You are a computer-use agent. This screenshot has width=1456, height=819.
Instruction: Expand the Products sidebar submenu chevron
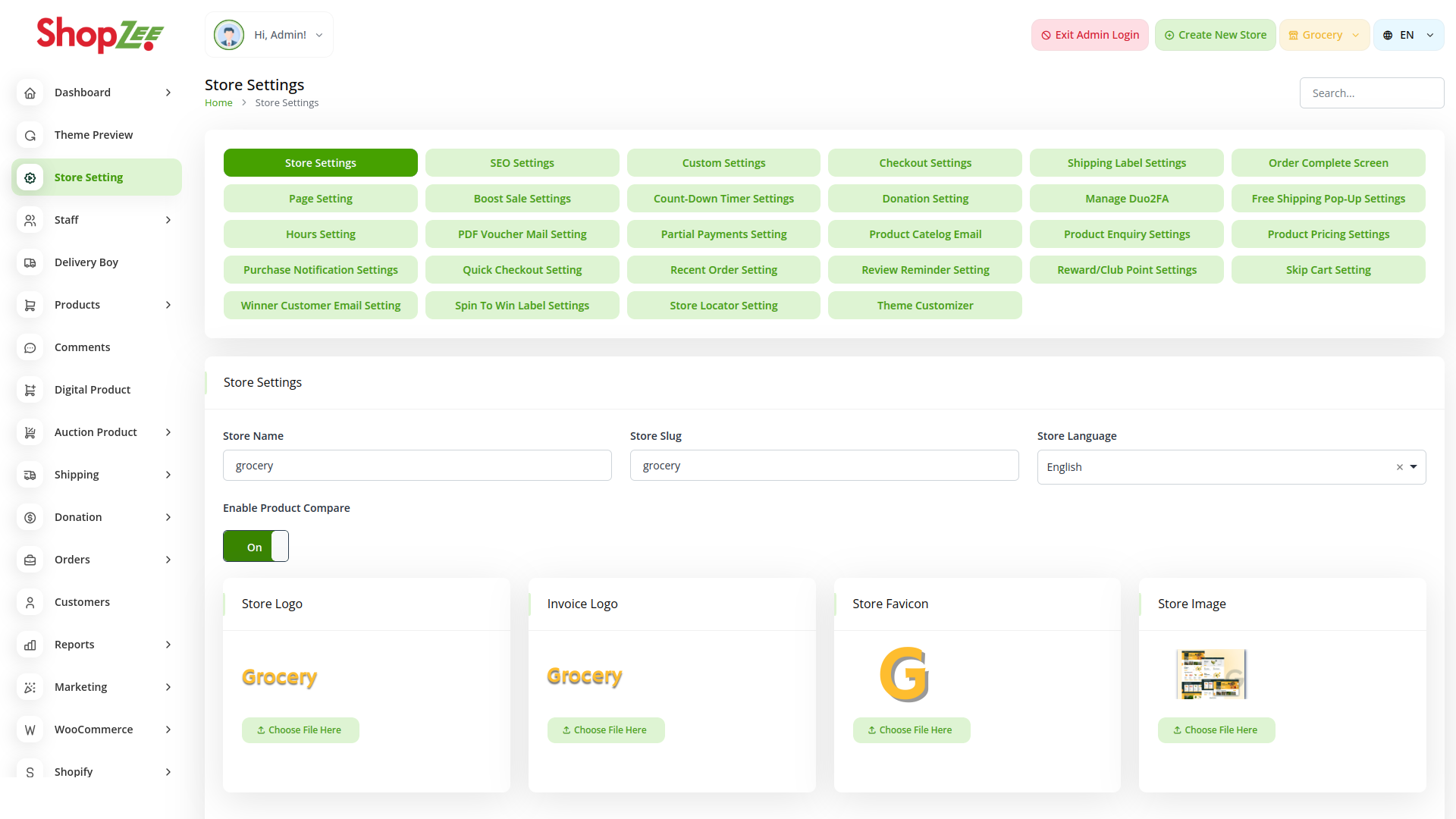[168, 305]
